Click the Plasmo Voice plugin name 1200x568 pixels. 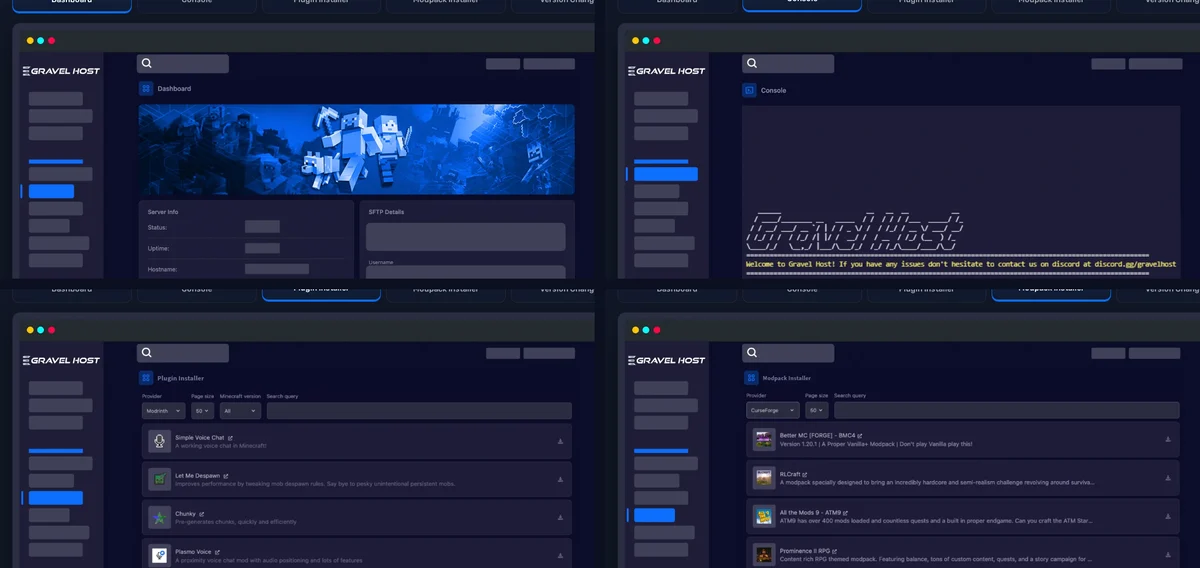[x=193, y=551]
